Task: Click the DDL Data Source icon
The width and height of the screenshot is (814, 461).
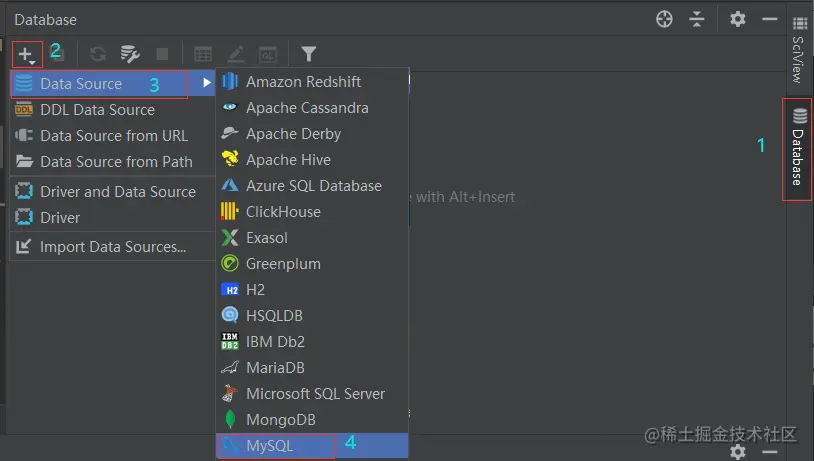Action: [24, 109]
